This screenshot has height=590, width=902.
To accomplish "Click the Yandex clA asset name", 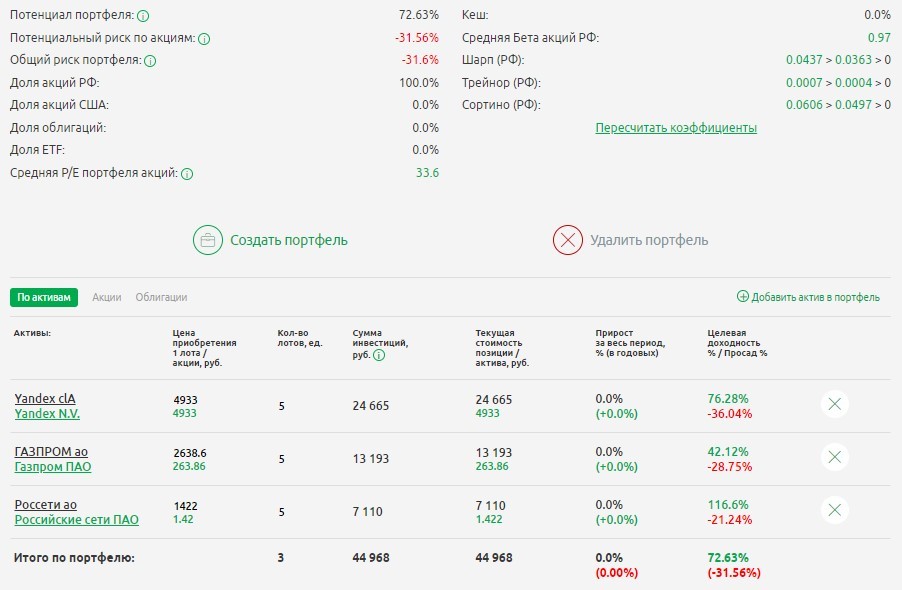I will pyautogui.click(x=44, y=398).
